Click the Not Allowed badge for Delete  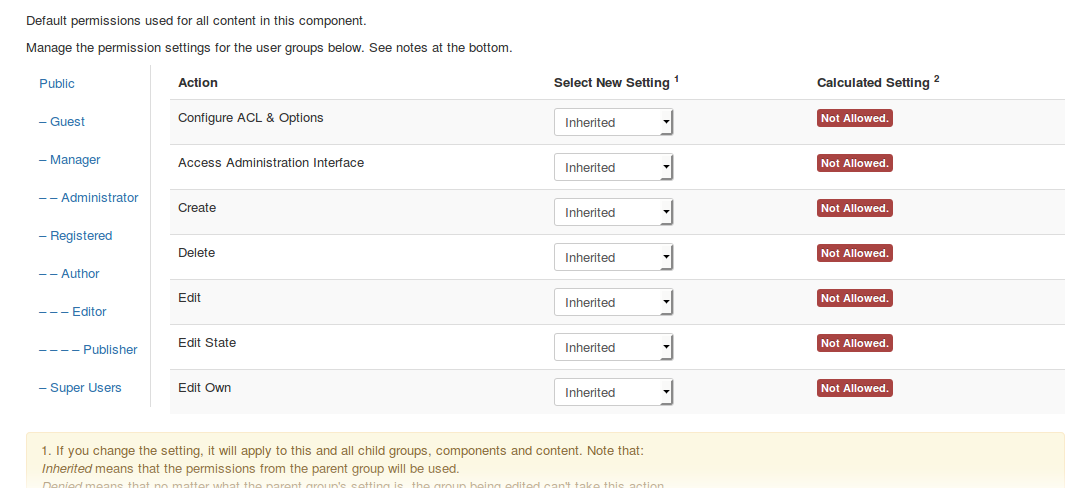pos(854,253)
